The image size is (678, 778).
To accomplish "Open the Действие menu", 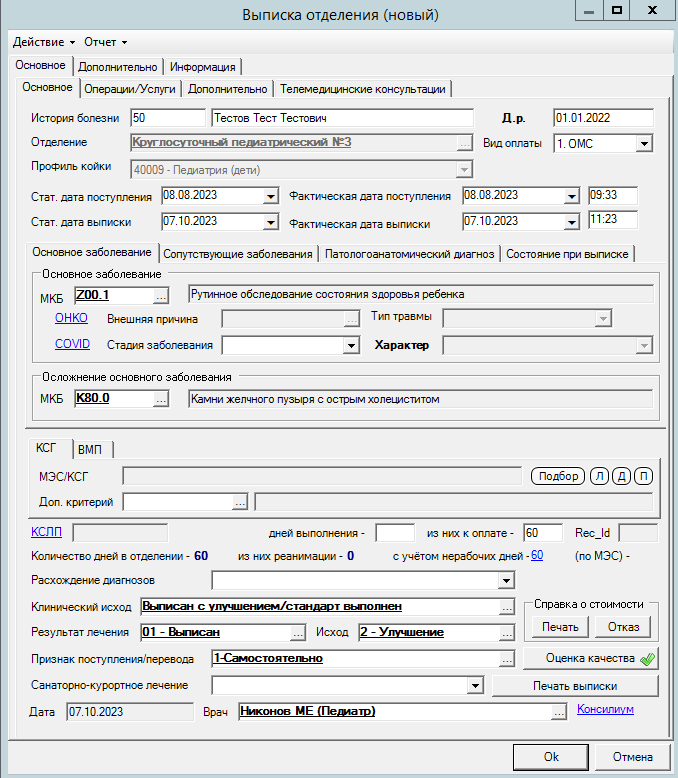I will [44, 42].
